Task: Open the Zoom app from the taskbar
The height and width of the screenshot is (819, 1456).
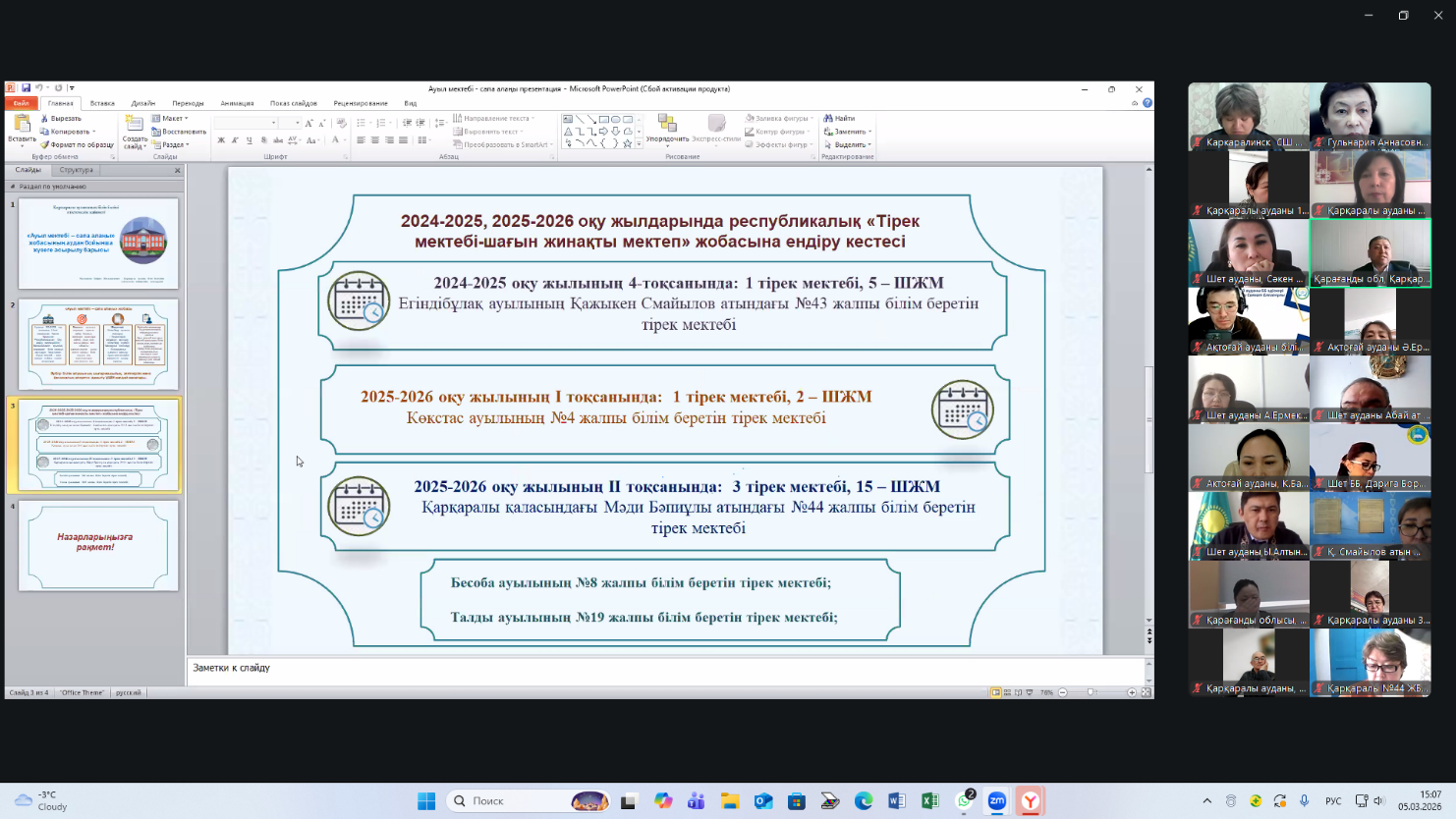Action: pyautogui.click(x=996, y=801)
